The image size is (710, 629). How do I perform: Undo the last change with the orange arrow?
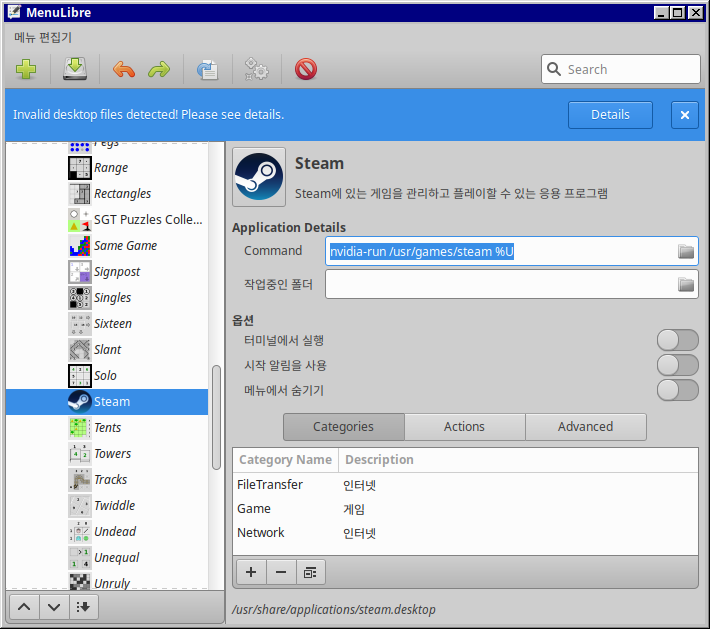(x=124, y=69)
